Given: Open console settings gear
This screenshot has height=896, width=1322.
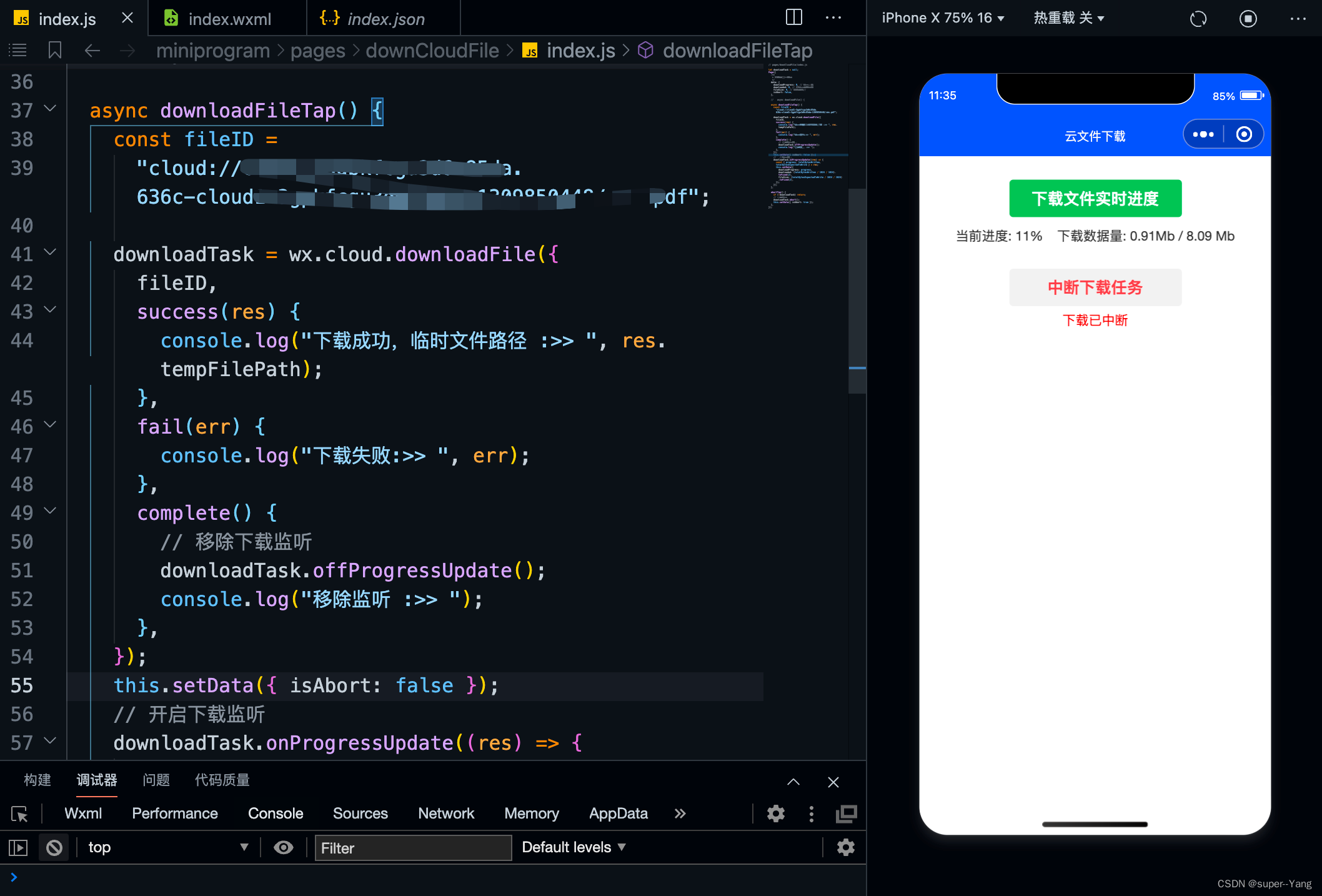Looking at the screenshot, I should point(846,847).
